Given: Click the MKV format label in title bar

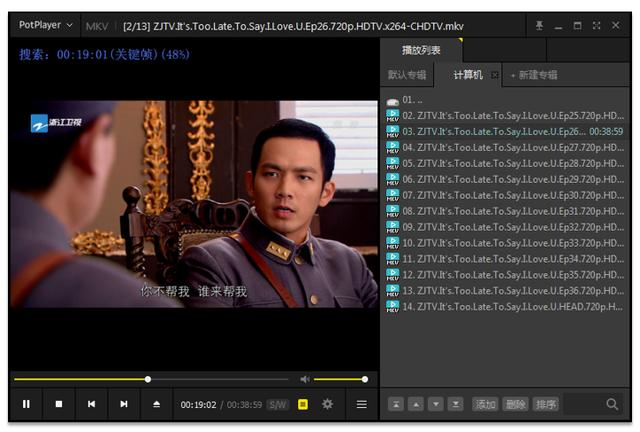Looking at the screenshot, I should [x=97, y=27].
